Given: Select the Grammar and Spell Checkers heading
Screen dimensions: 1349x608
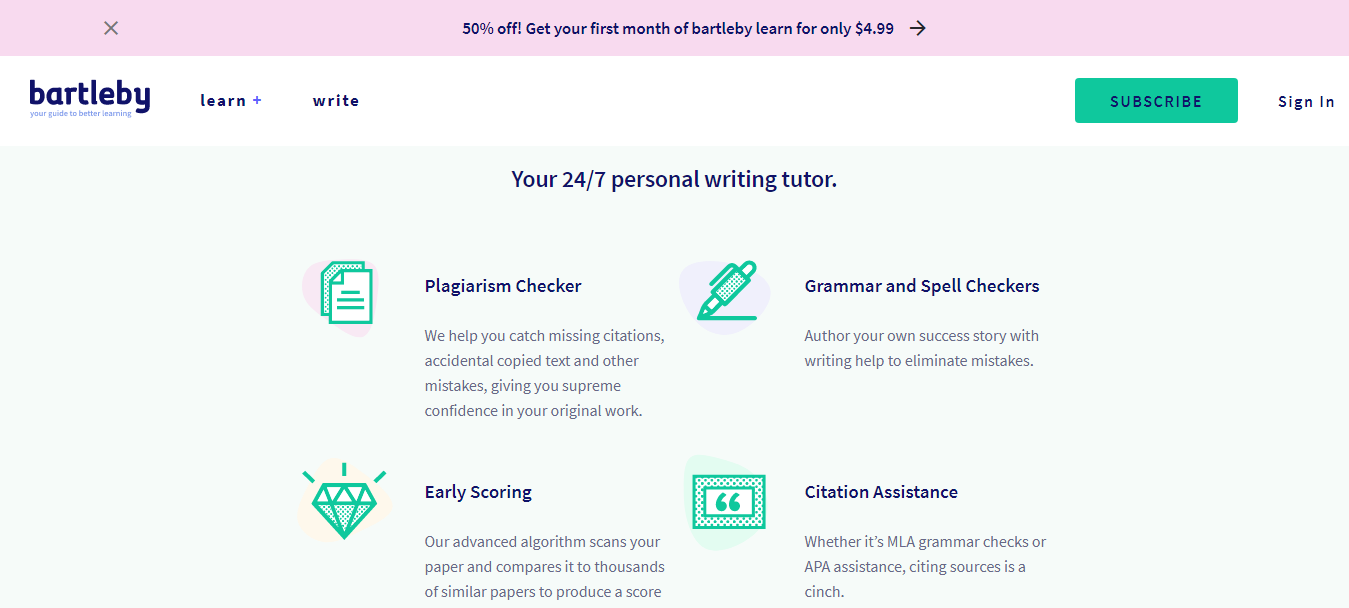Looking at the screenshot, I should [922, 286].
